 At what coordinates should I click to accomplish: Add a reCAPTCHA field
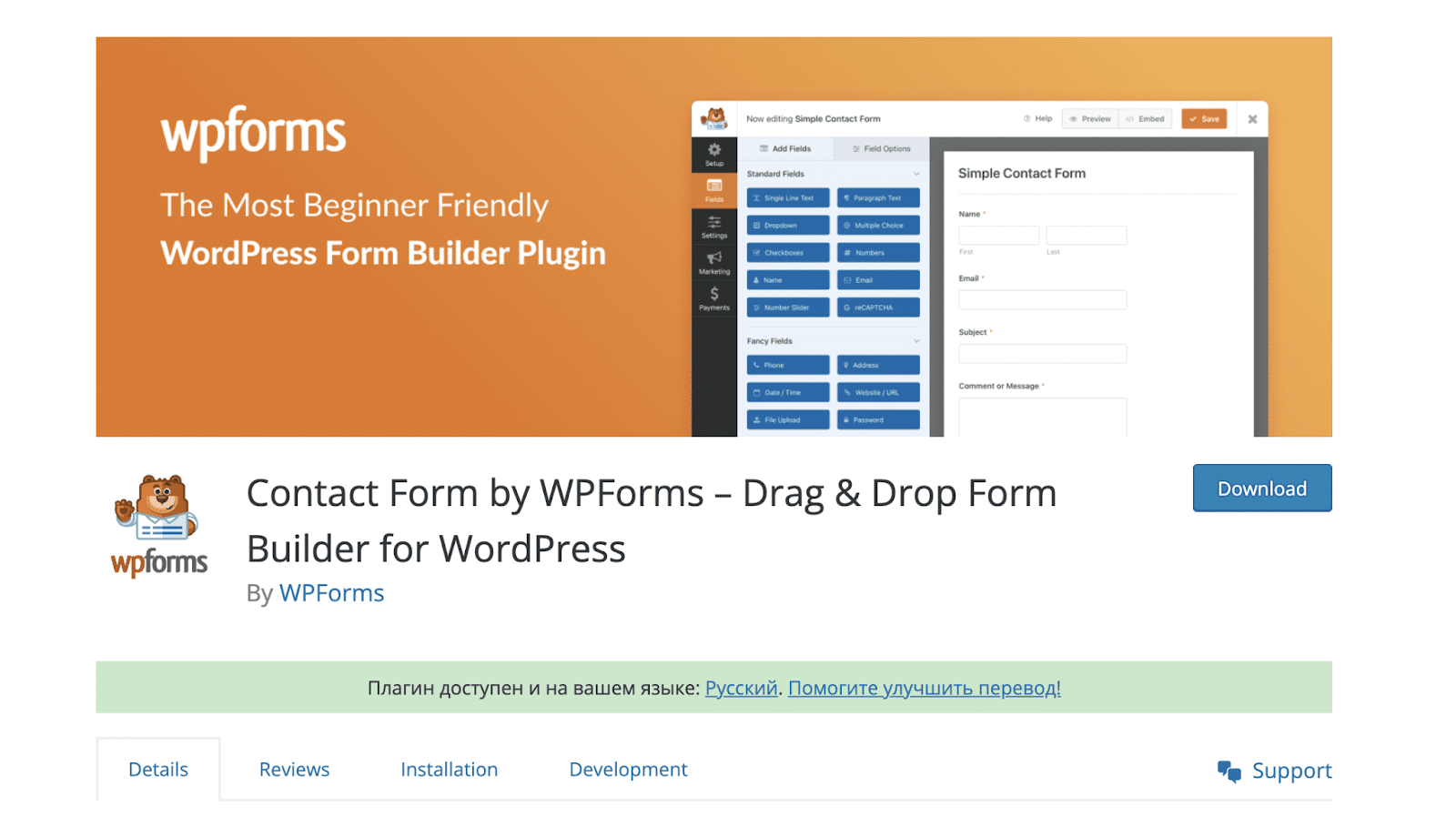878,308
